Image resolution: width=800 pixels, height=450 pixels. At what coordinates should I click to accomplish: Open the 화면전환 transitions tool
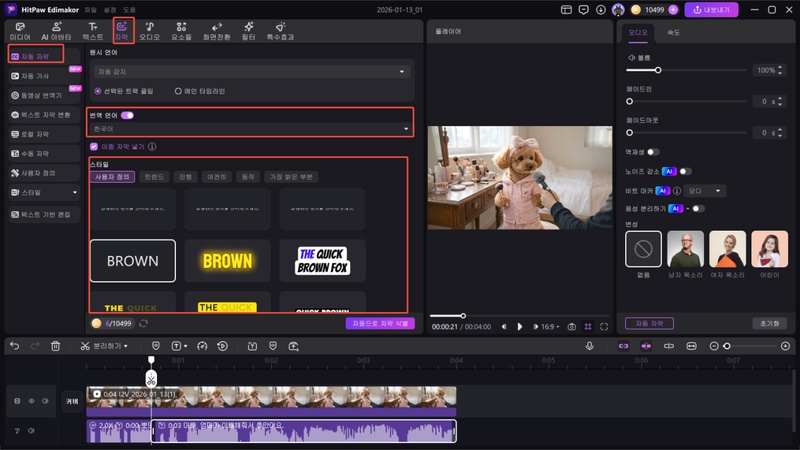click(217, 31)
